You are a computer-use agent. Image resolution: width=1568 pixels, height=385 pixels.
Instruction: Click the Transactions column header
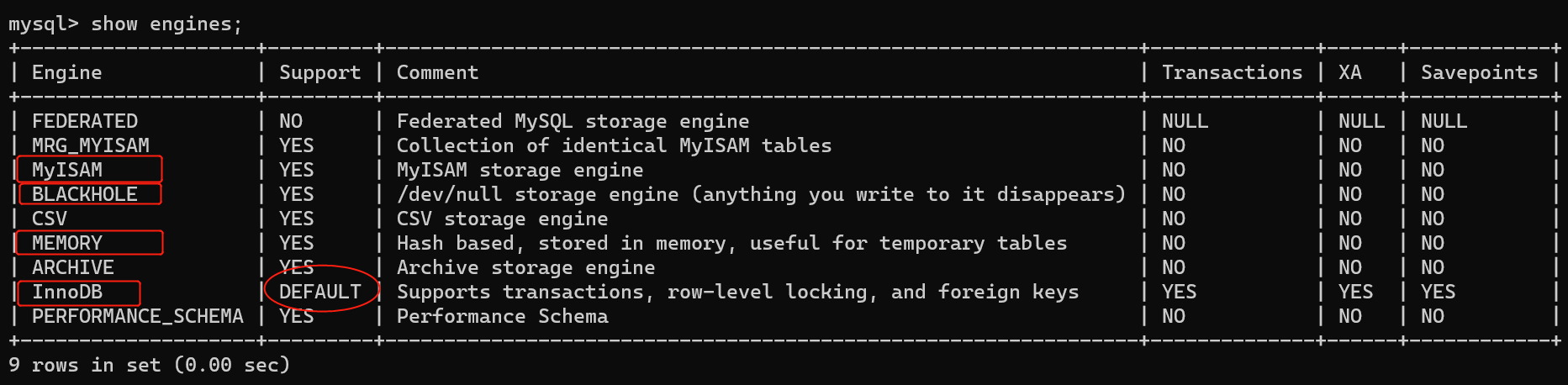1232,73
